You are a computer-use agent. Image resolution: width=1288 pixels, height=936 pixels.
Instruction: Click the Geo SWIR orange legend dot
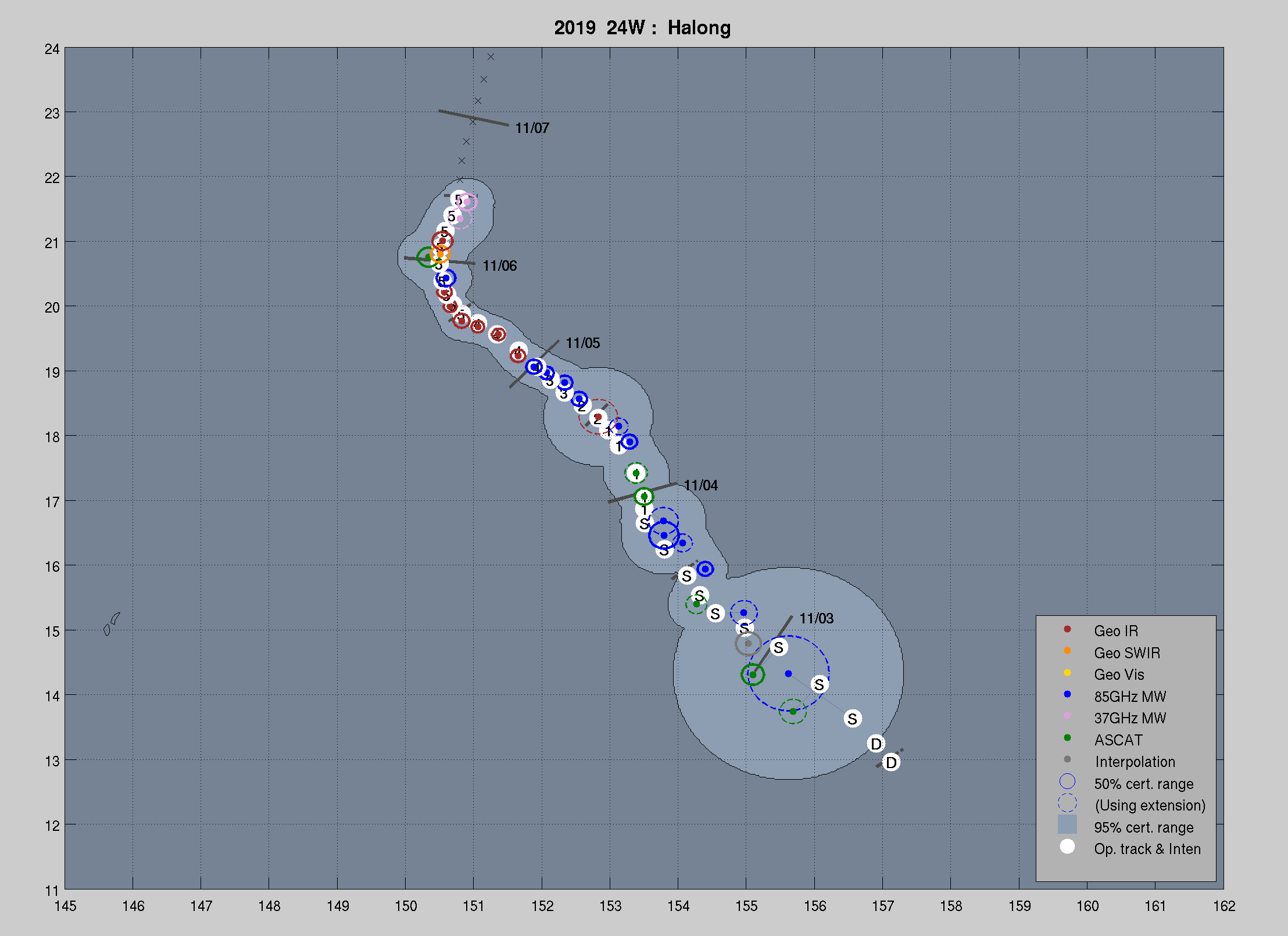point(1067,651)
